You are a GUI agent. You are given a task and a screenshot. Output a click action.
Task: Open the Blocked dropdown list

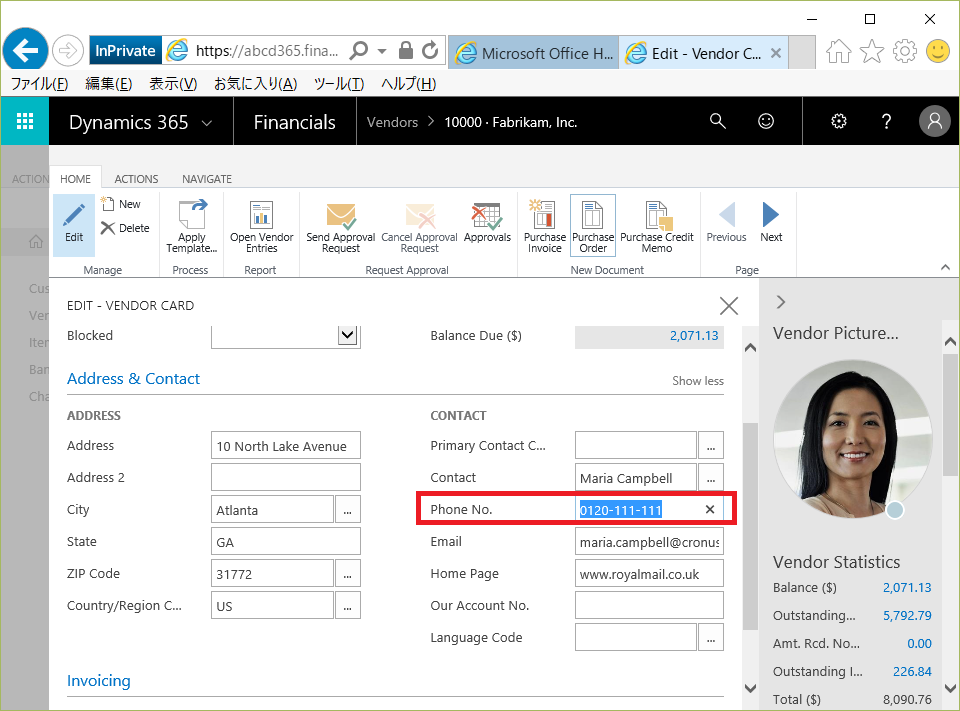[x=348, y=335]
